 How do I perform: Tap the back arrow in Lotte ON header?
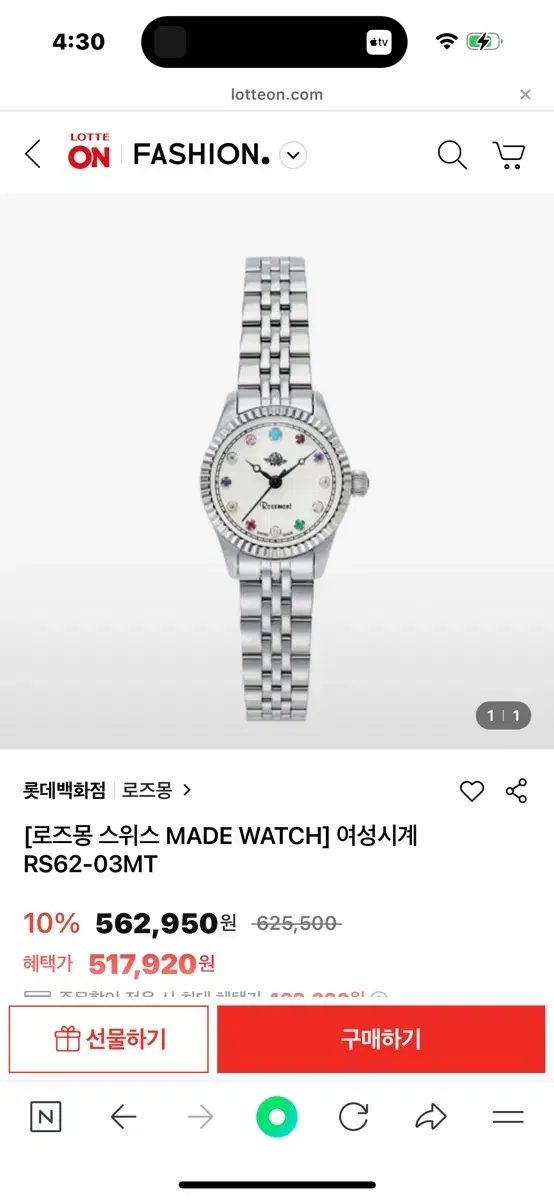(x=33, y=155)
